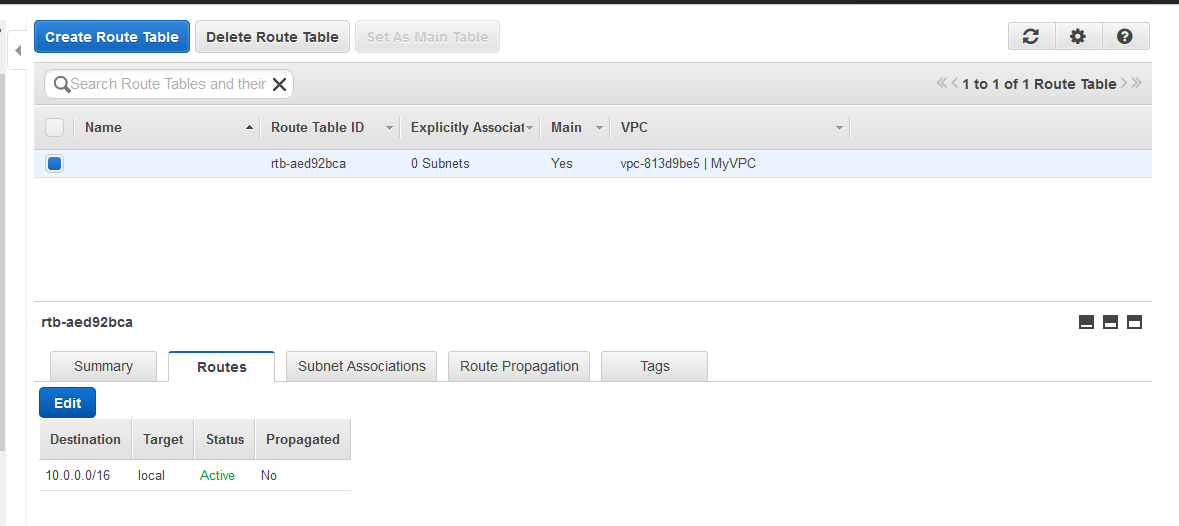Click Delete Route Table button
Viewport: 1179px width, 526px height.
tap(272, 37)
